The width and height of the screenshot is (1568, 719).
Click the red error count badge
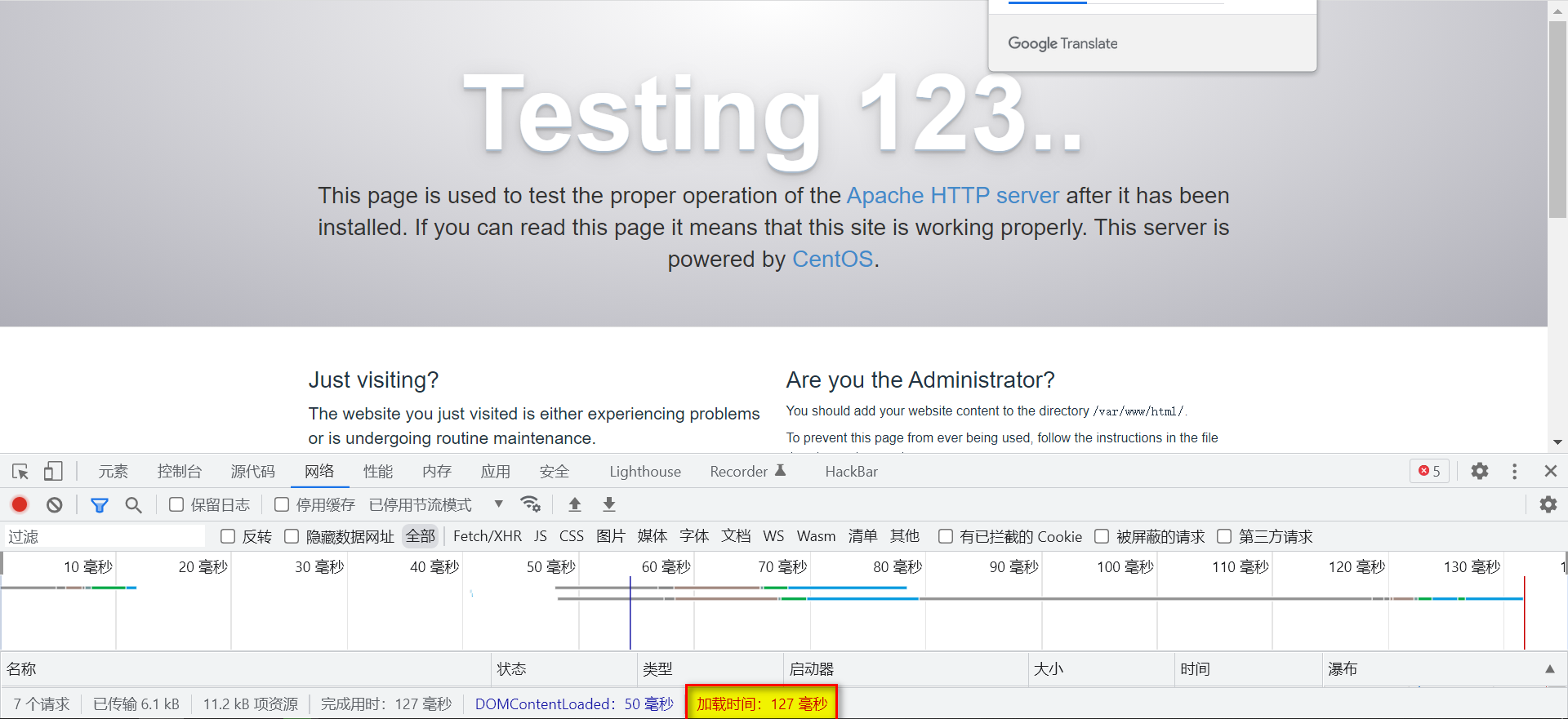[1429, 471]
